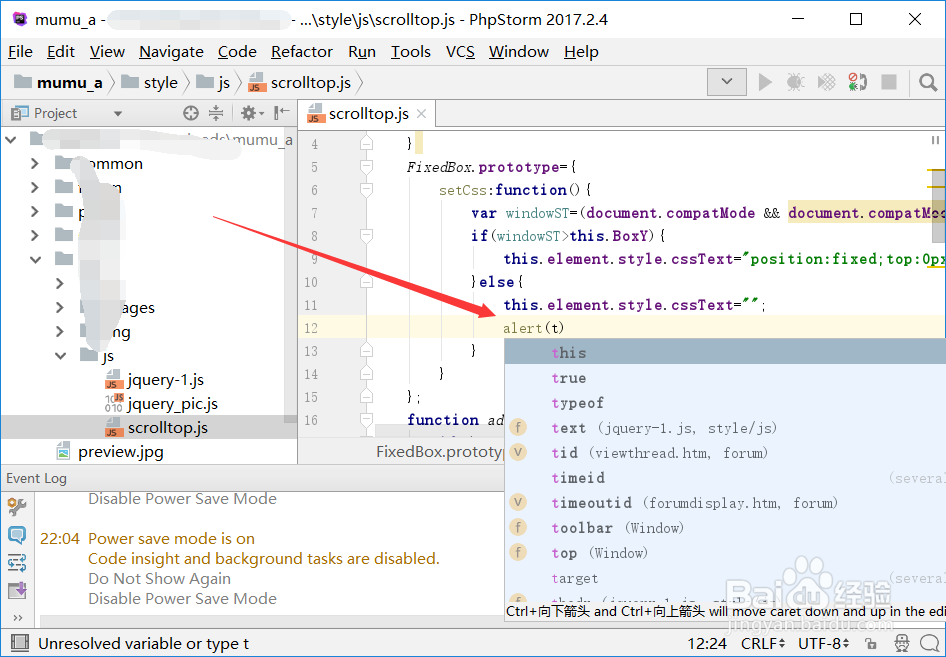This screenshot has width=946, height=657.
Task: Click the js breadcrumb in navigation bar
Action: (214, 83)
